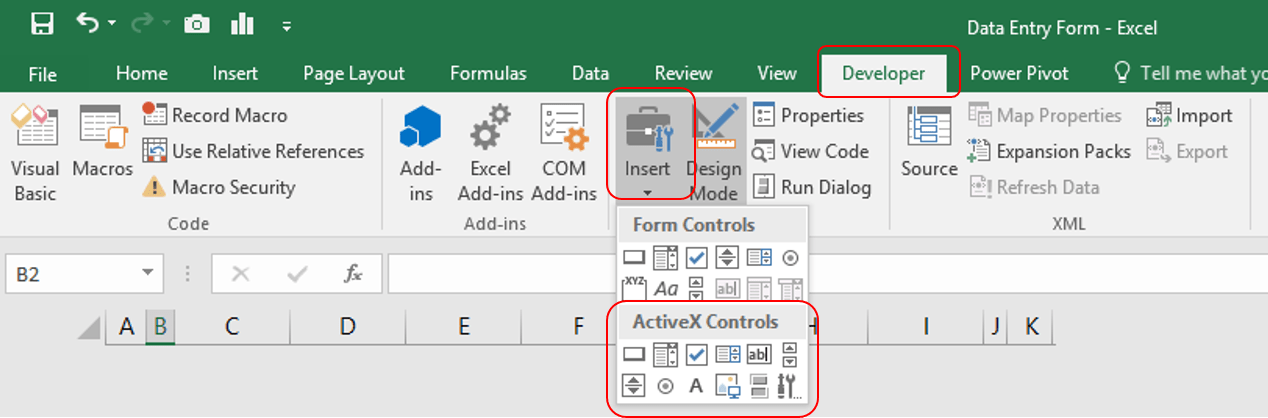Viewport: 1268px width, 418px height.
Task: Open the undo history dropdown arrow
Action: pos(110,24)
